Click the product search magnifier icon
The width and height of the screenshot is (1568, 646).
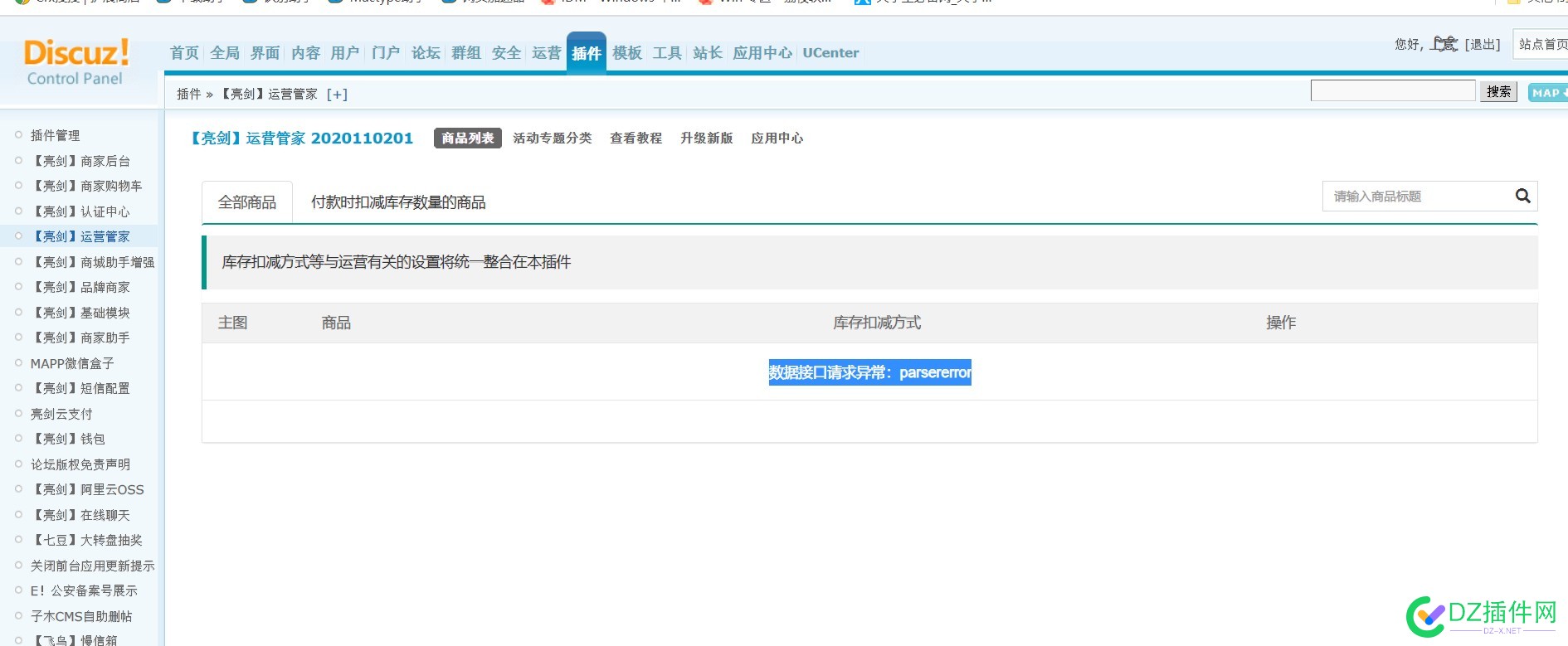click(x=1522, y=196)
